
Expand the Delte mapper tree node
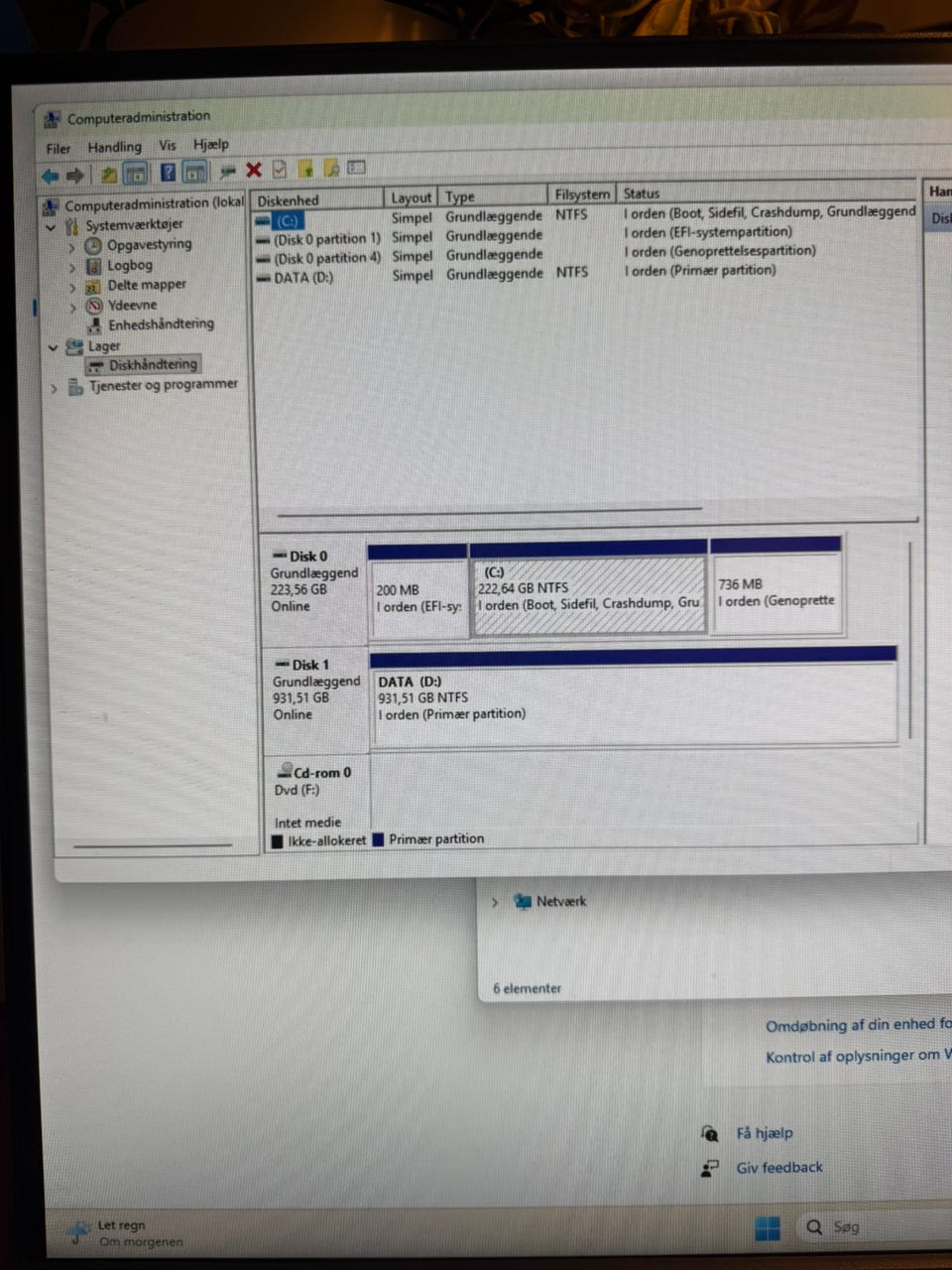(x=72, y=288)
